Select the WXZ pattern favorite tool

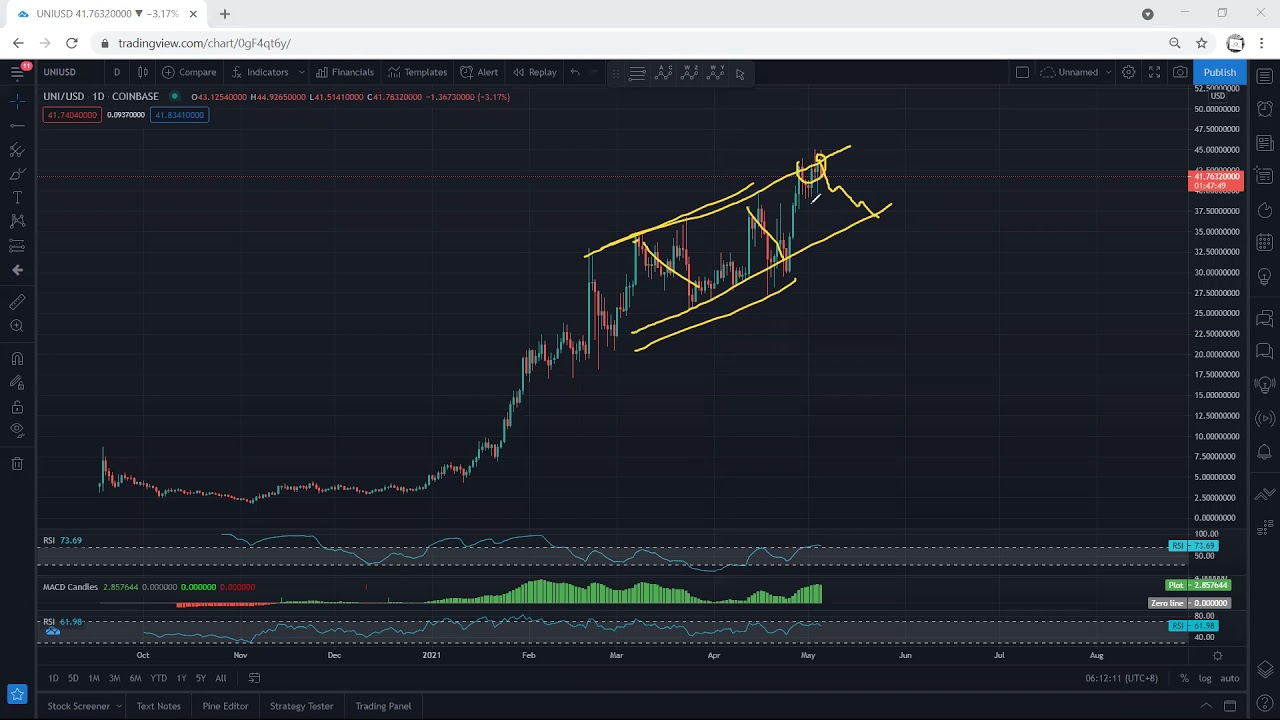click(689, 73)
